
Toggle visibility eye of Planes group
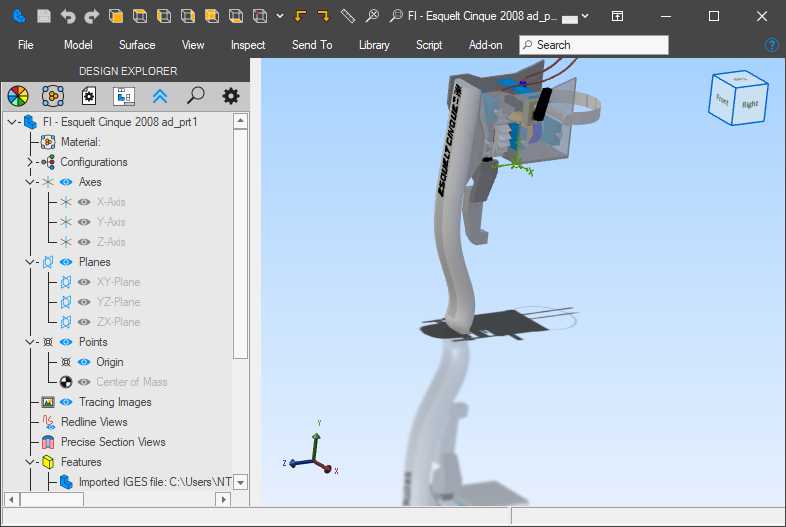66,262
